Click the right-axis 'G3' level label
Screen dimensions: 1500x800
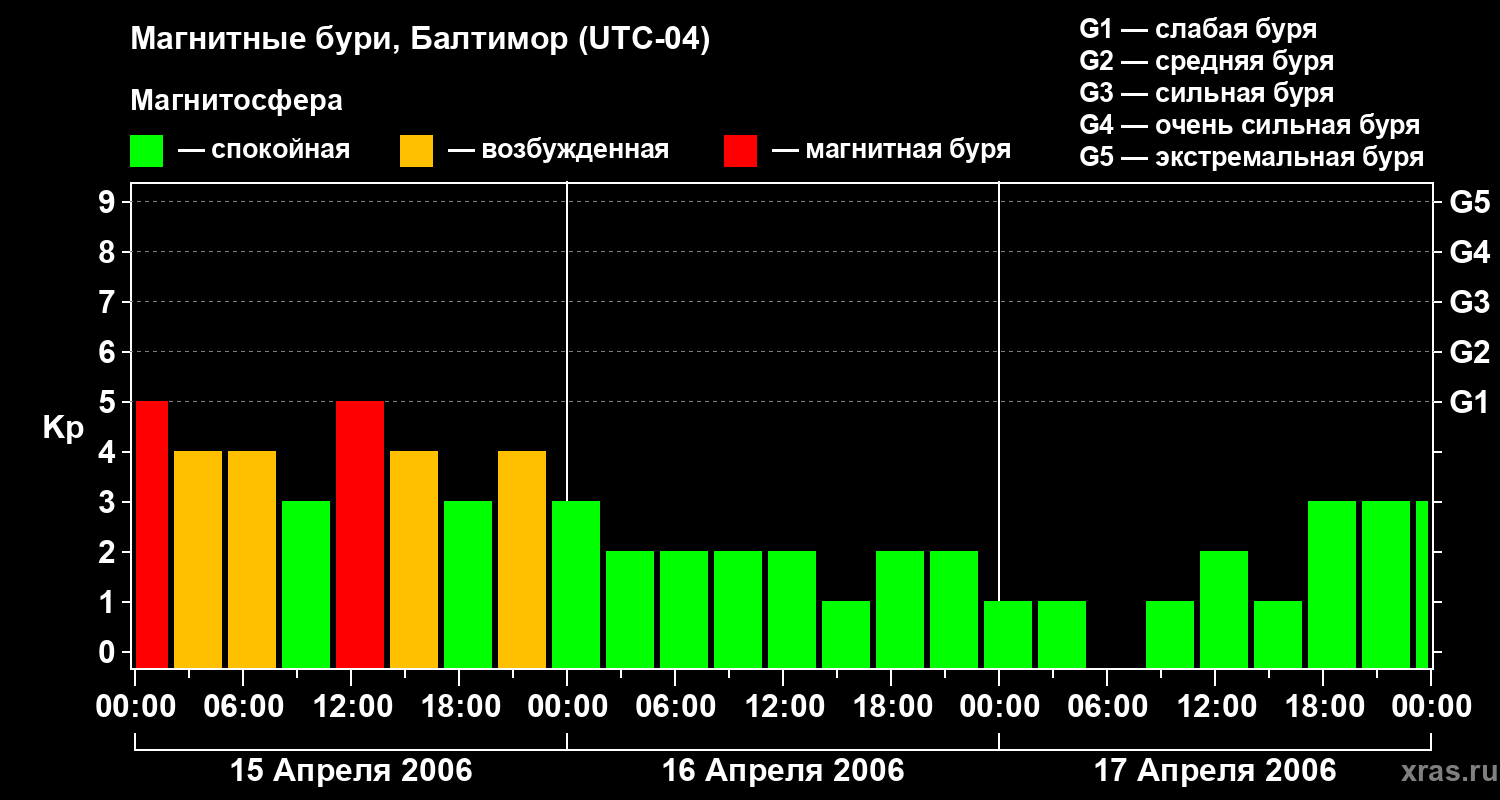tap(1469, 302)
